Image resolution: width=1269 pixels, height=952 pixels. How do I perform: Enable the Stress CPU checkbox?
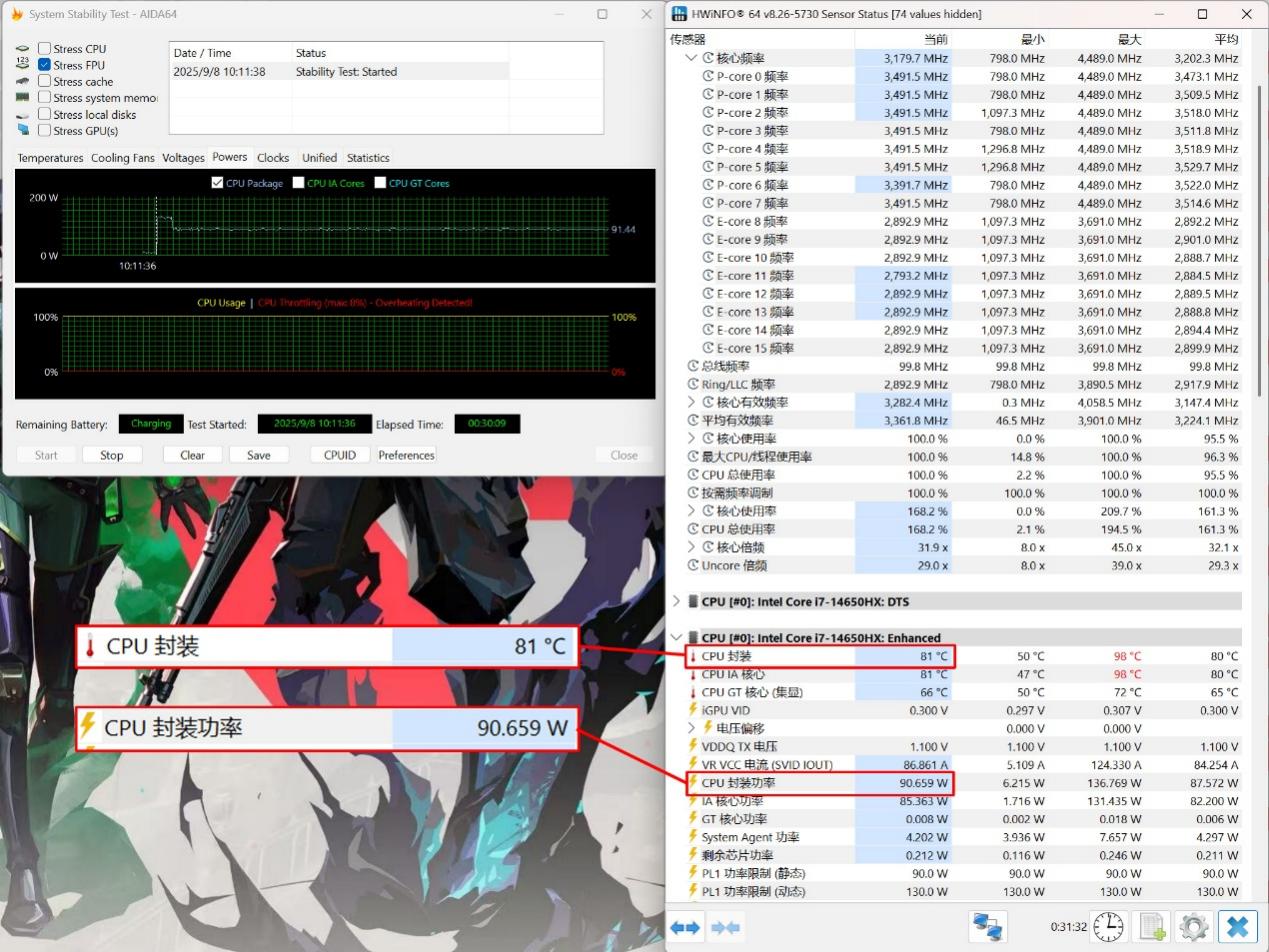(45, 48)
